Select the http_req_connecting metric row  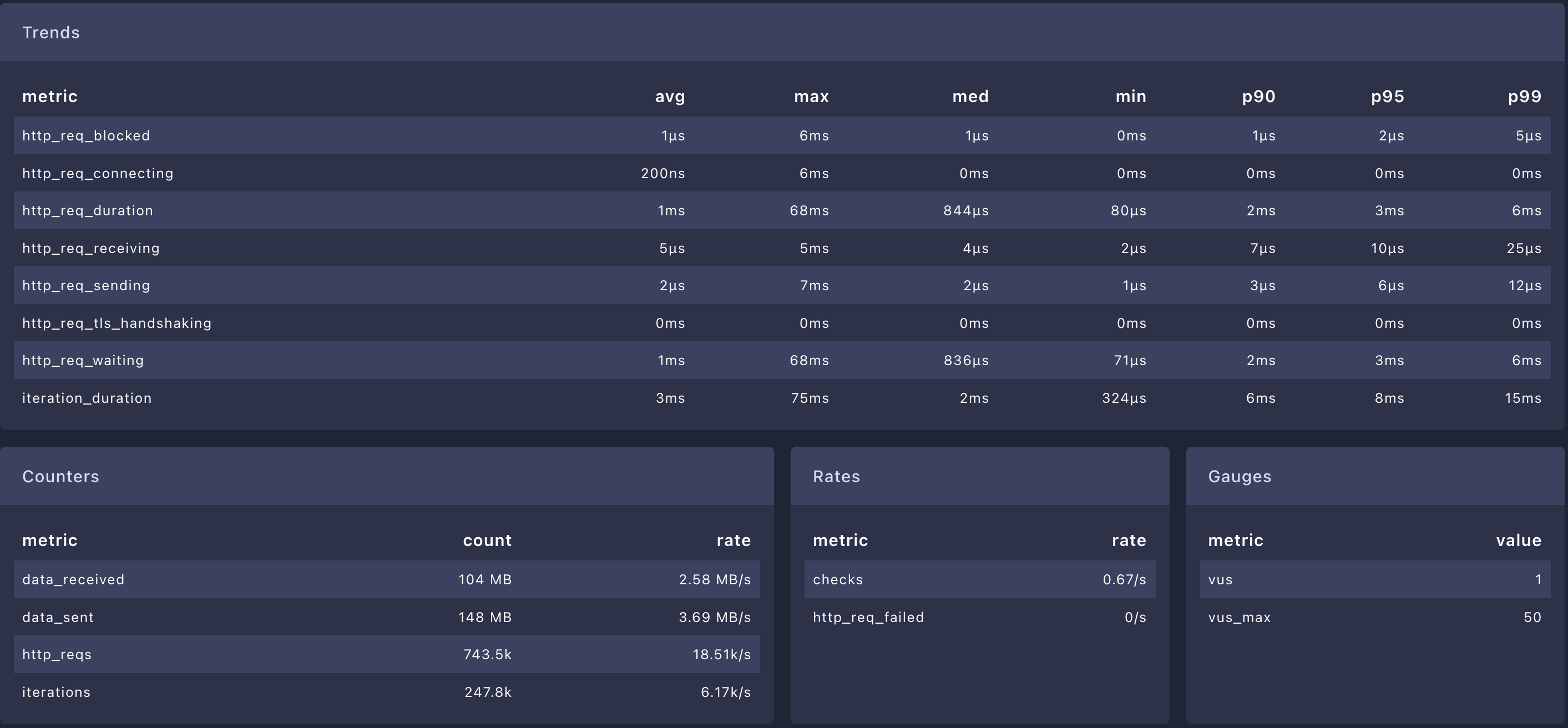click(x=782, y=174)
